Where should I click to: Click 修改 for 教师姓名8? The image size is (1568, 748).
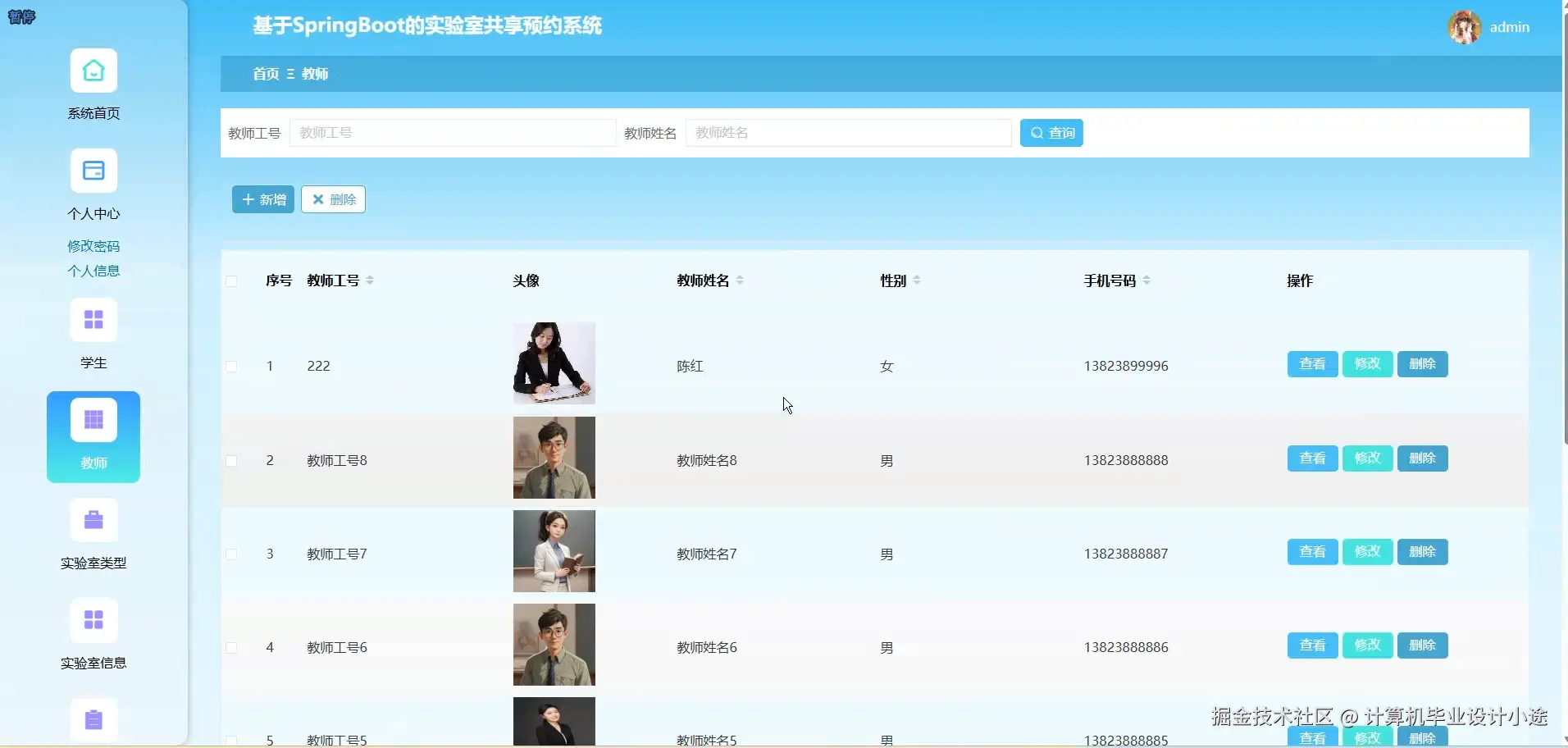(1366, 458)
